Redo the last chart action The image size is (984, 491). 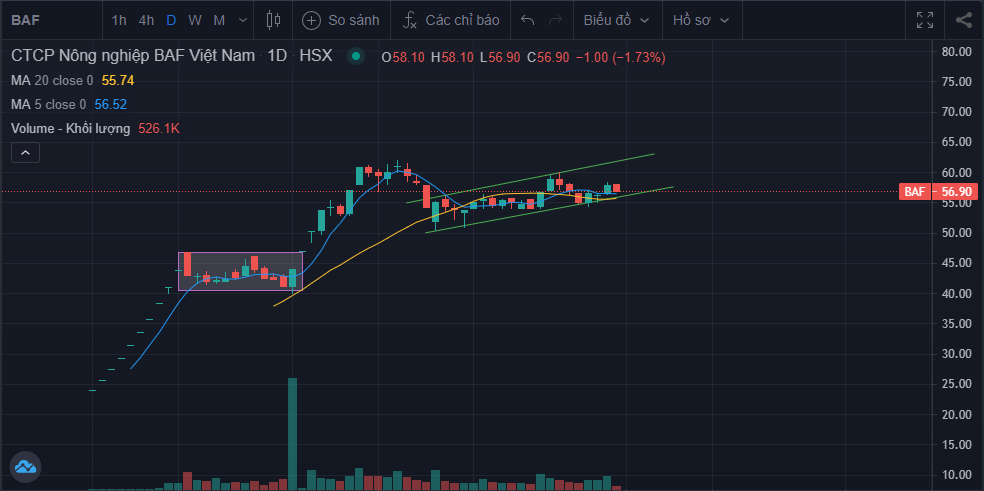coord(555,20)
